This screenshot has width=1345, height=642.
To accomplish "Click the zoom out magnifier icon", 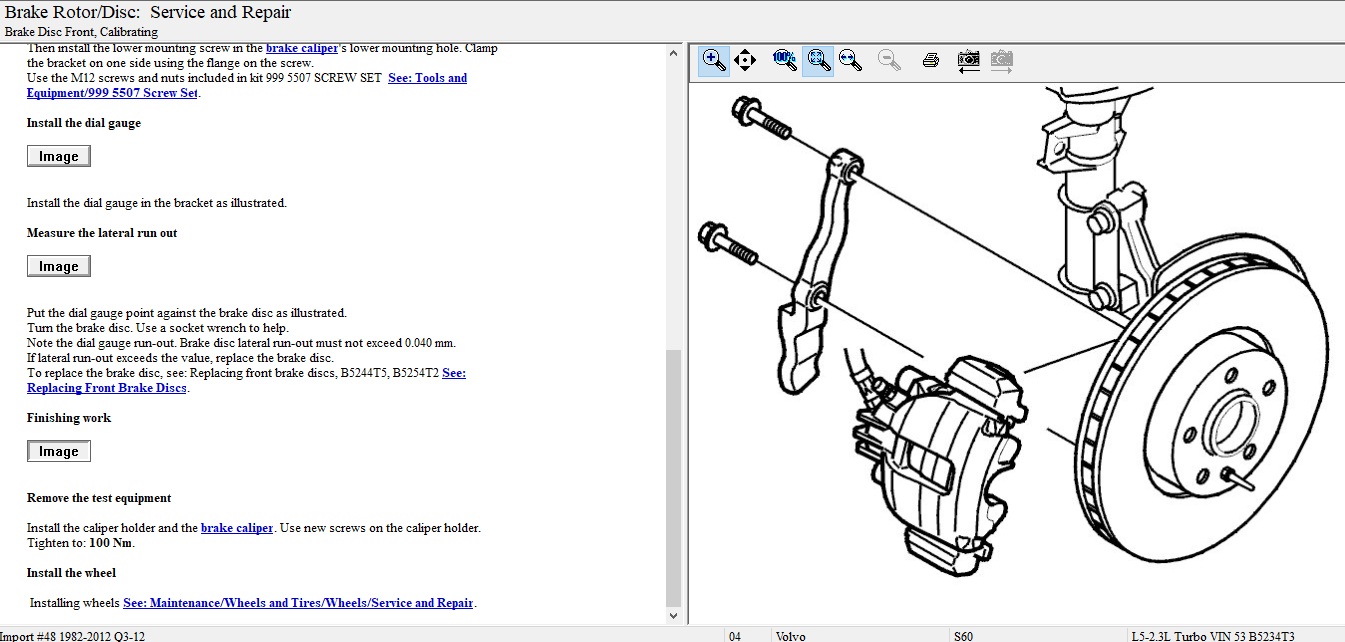I will coord(889,60).
